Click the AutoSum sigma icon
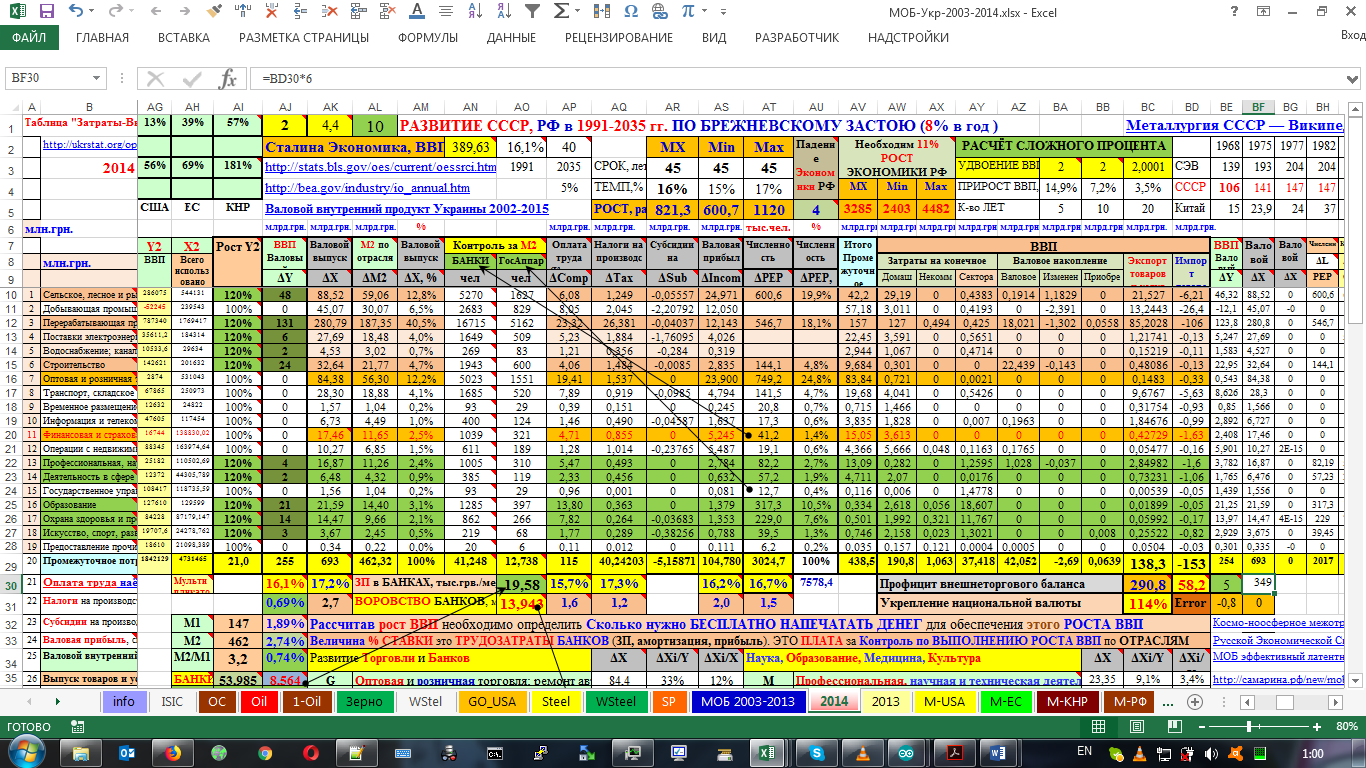 click(561, 12)
